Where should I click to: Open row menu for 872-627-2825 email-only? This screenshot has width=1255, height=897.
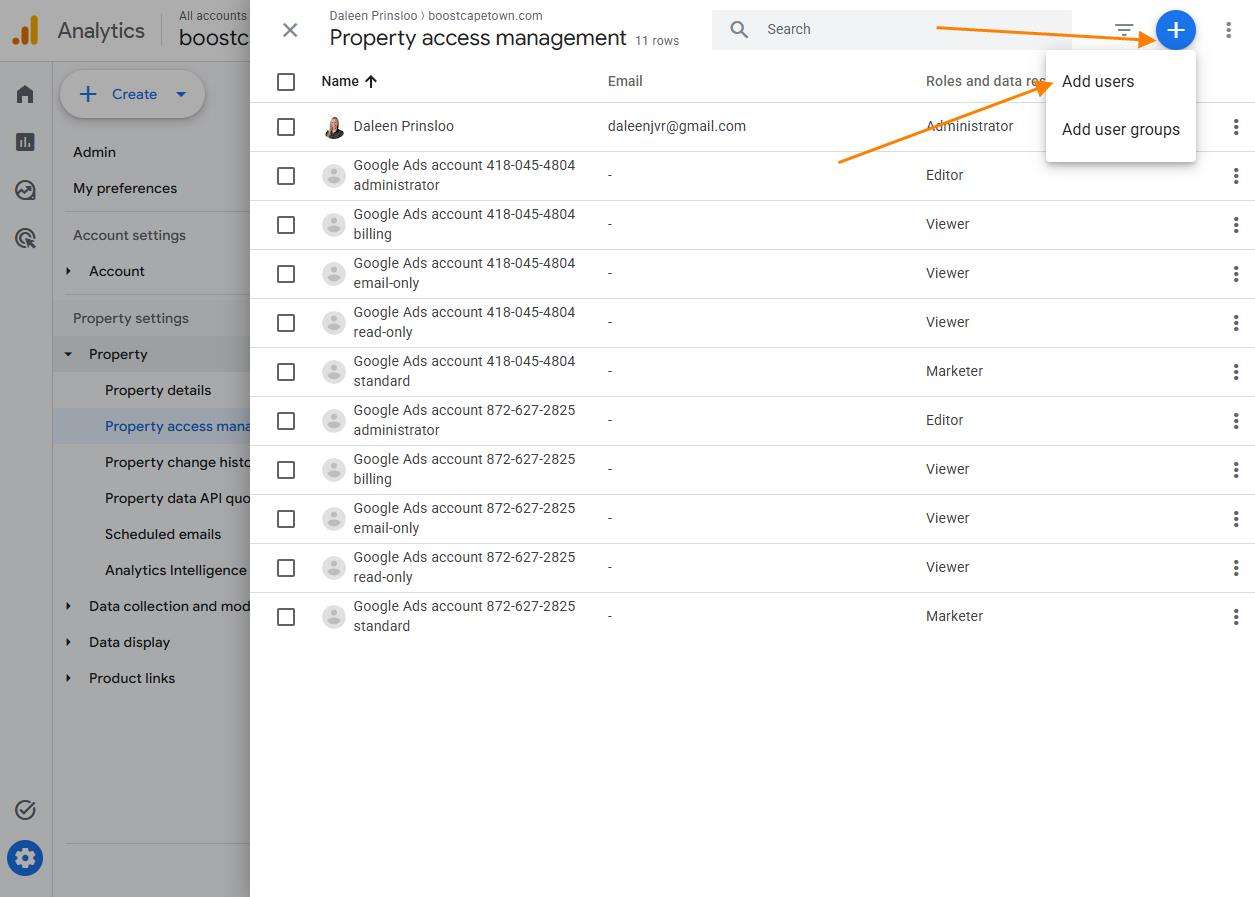coord(1236,519)
